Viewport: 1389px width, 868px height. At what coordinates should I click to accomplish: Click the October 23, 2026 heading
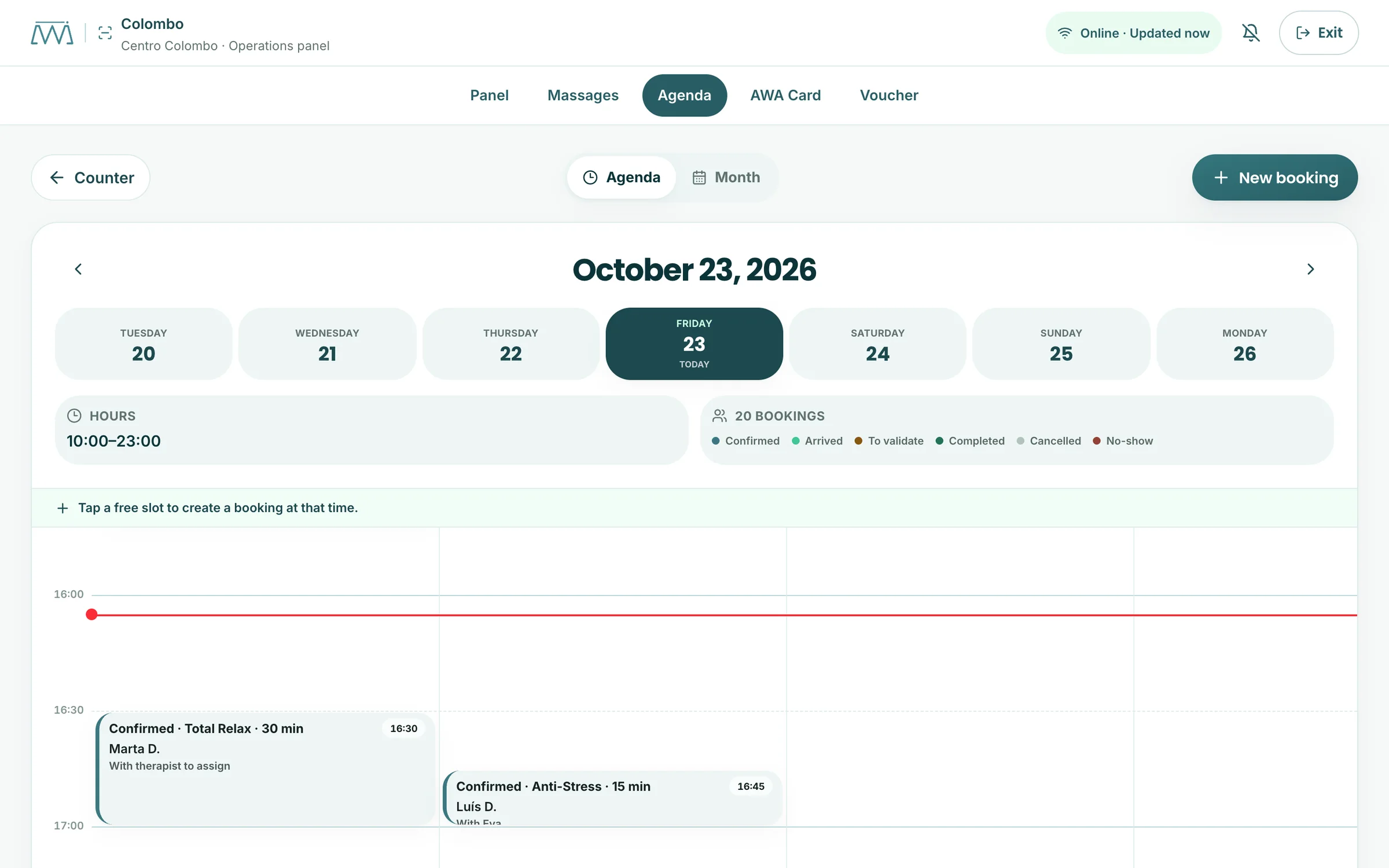pyautogui.click(x=694, y=270)
